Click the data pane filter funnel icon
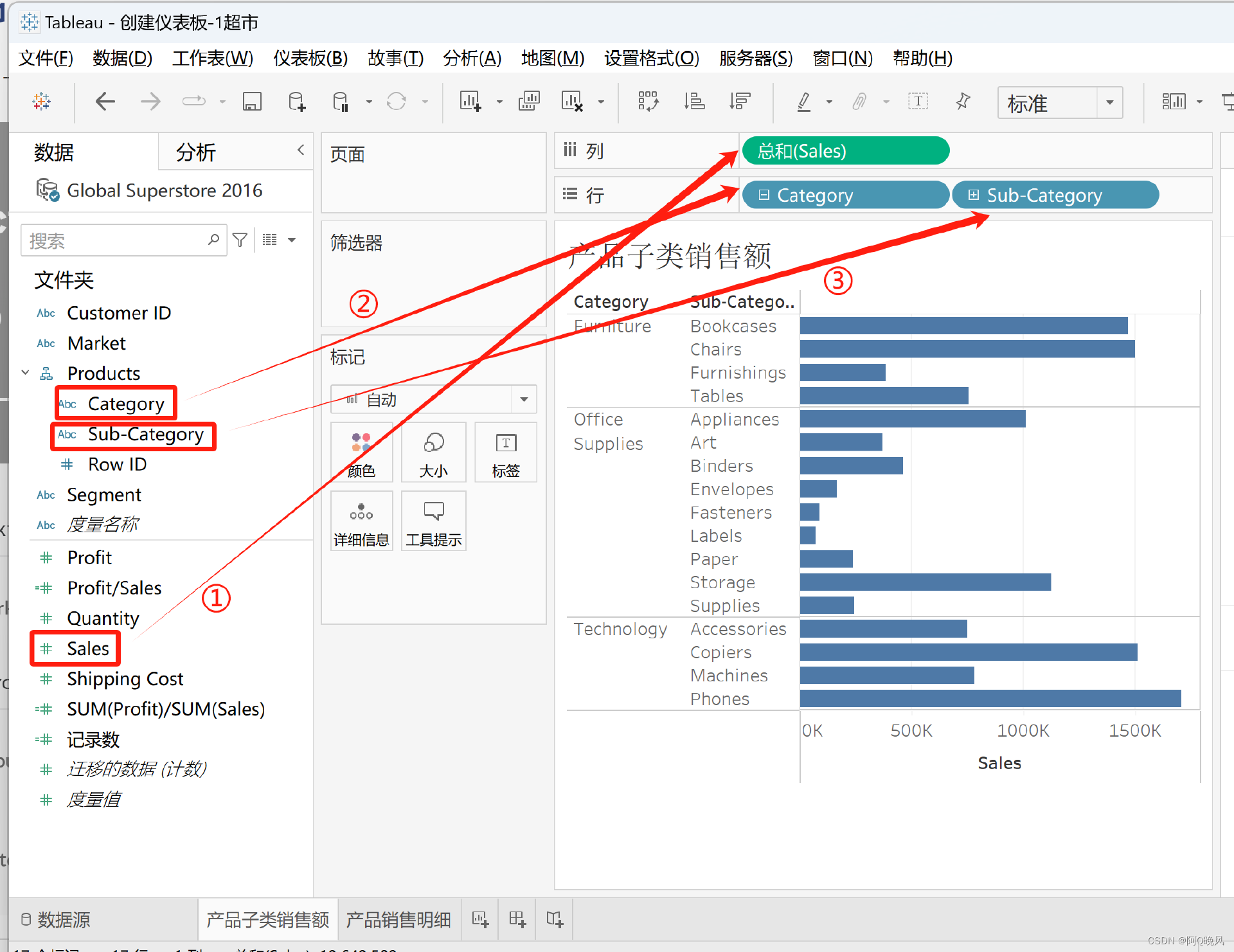Viewport: 1234px width, 952px height. click(240, 240)
